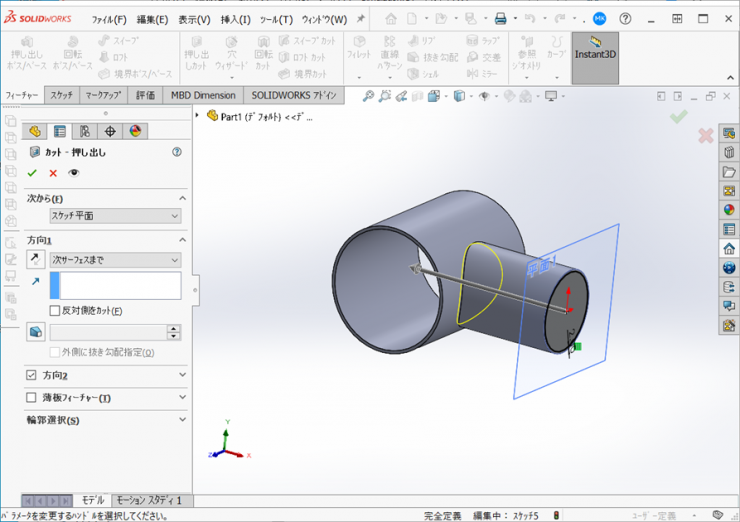Click the blue face selection box
The width and height of the screenshot is (740, 522).
115,286
